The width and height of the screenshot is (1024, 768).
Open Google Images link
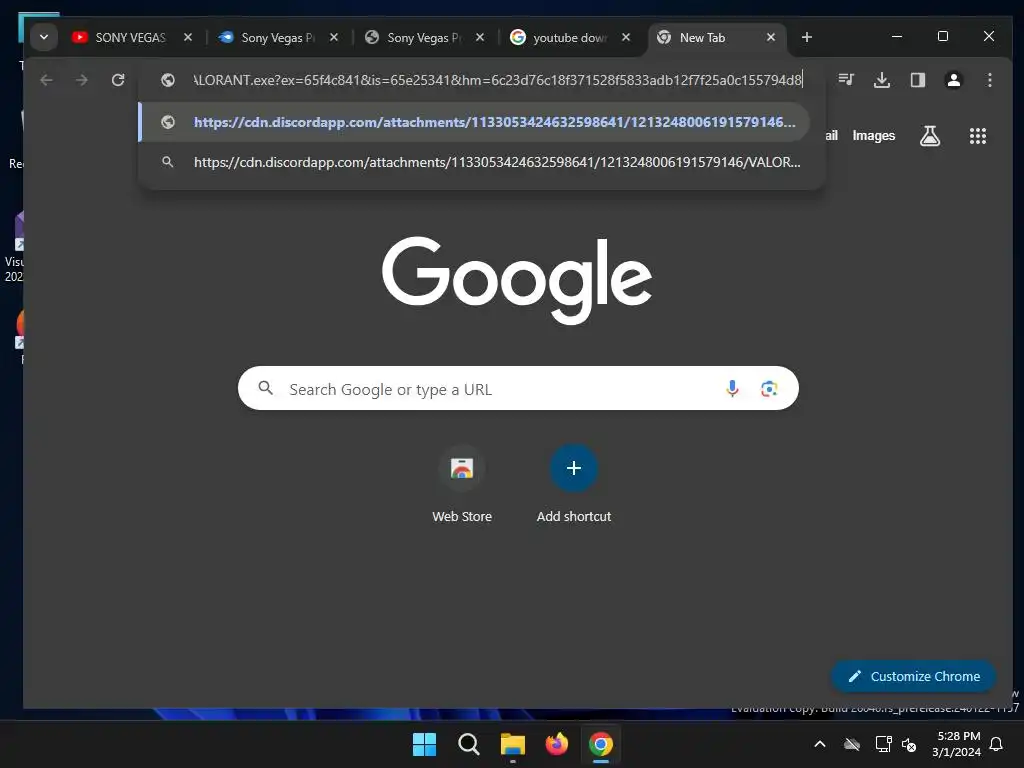pos(873,136)
